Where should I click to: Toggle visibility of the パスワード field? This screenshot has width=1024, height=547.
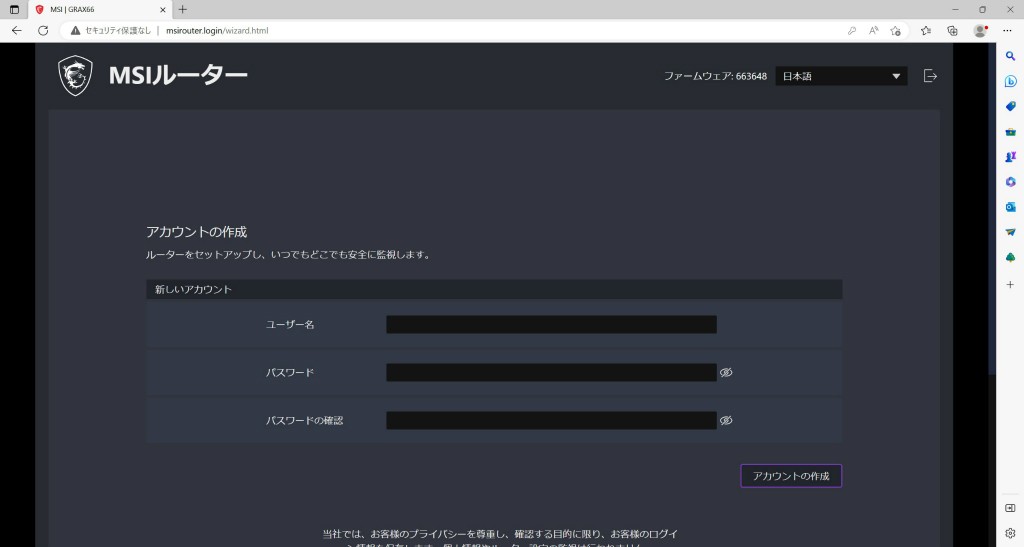pyautogui.click(x=726, y=372)
